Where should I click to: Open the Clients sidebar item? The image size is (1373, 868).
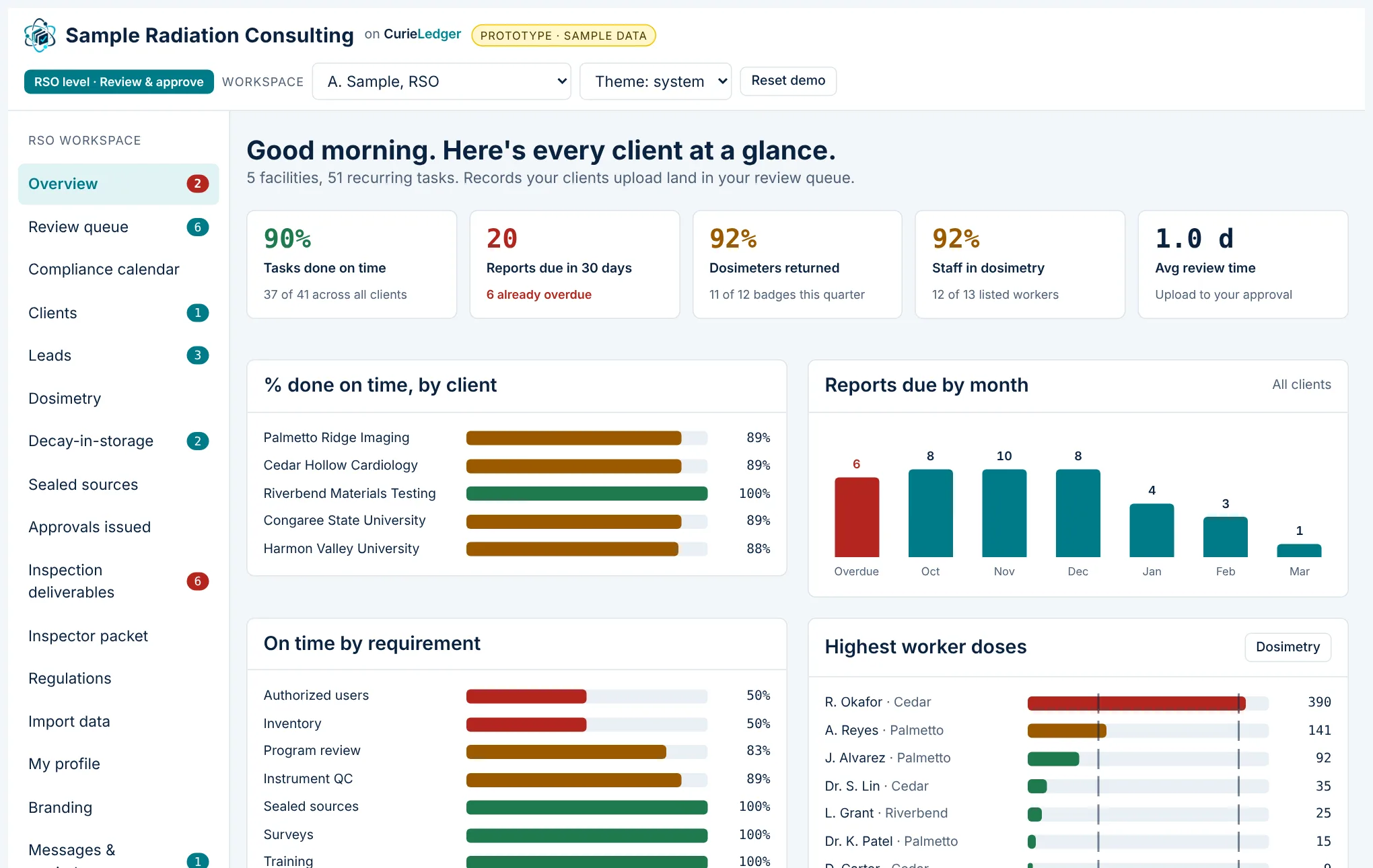tap(118, 313)
